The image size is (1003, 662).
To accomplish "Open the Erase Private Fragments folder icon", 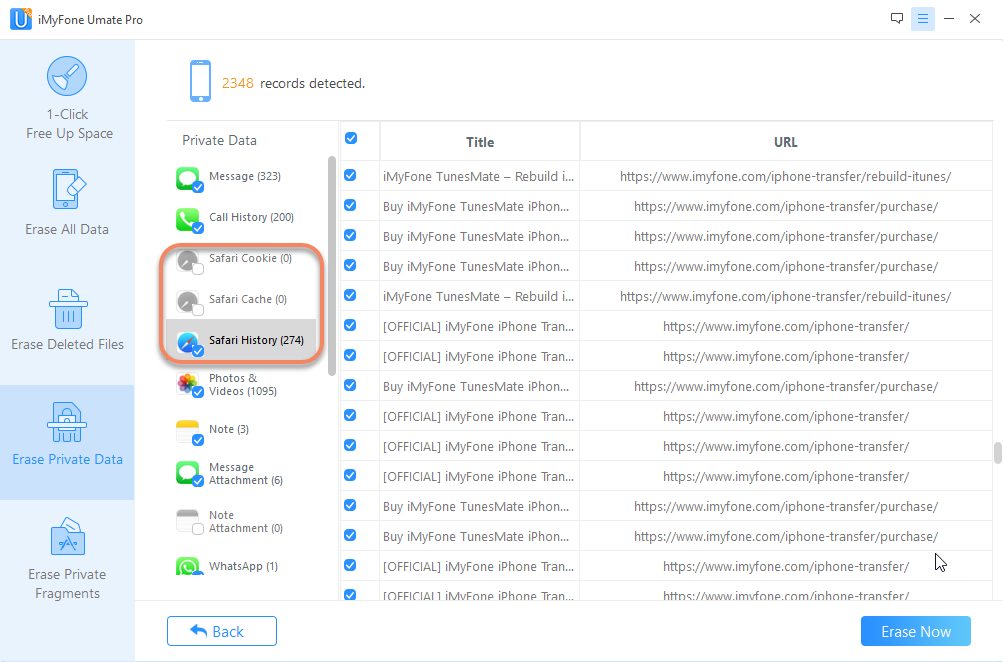I will 68,537.
